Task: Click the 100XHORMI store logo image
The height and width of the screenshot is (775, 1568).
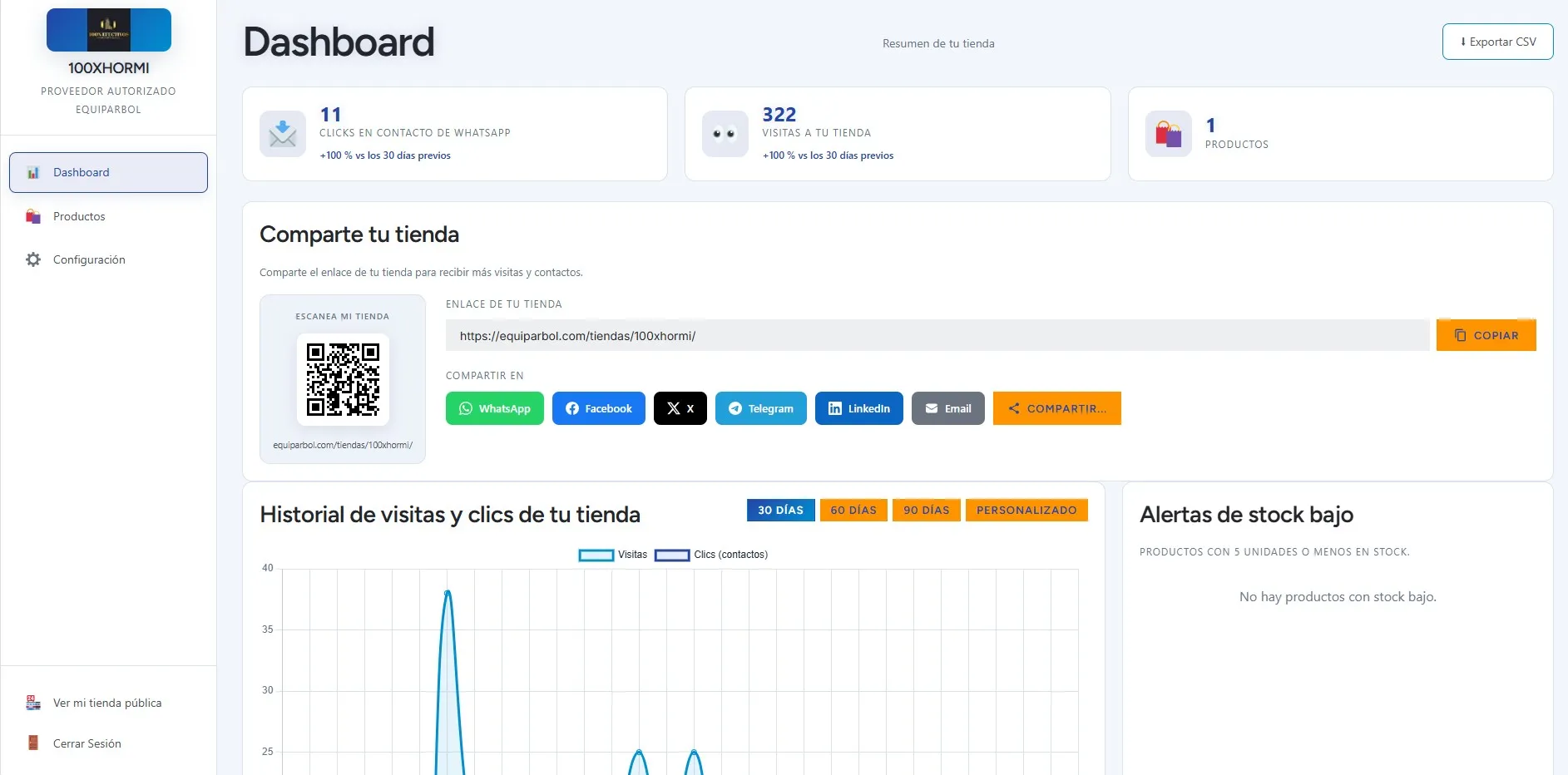Action: (109, 30)
